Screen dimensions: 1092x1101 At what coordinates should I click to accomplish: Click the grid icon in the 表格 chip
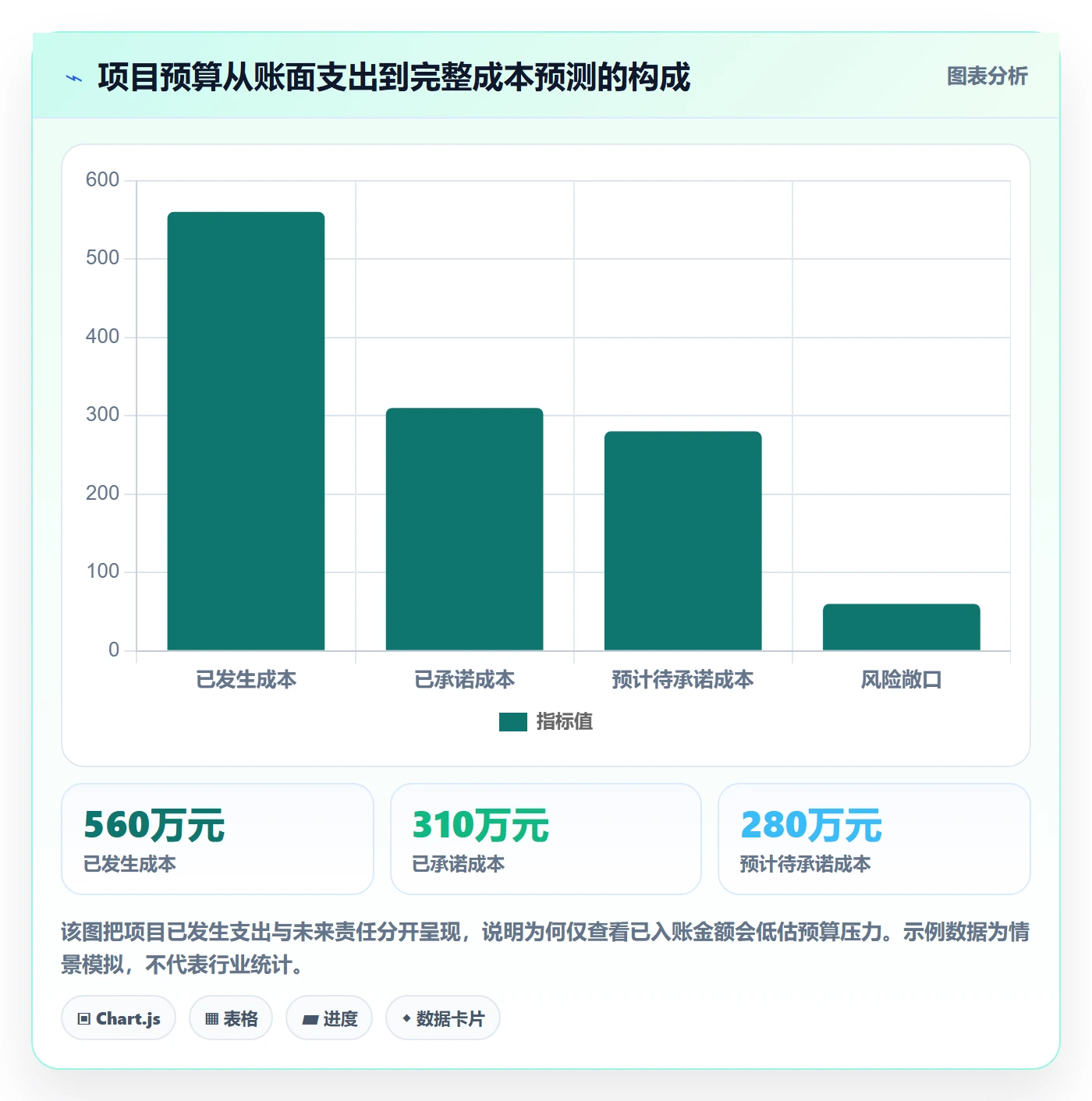[211, 1019]
